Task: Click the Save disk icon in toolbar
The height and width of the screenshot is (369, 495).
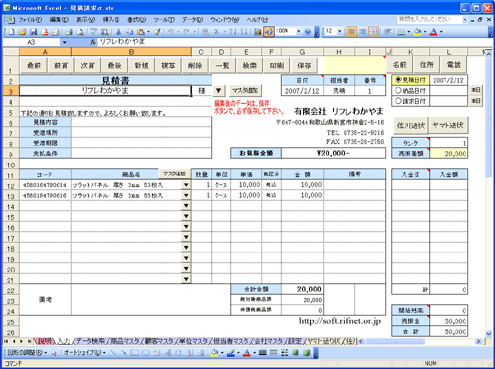Action: click(x=33, y=32)
